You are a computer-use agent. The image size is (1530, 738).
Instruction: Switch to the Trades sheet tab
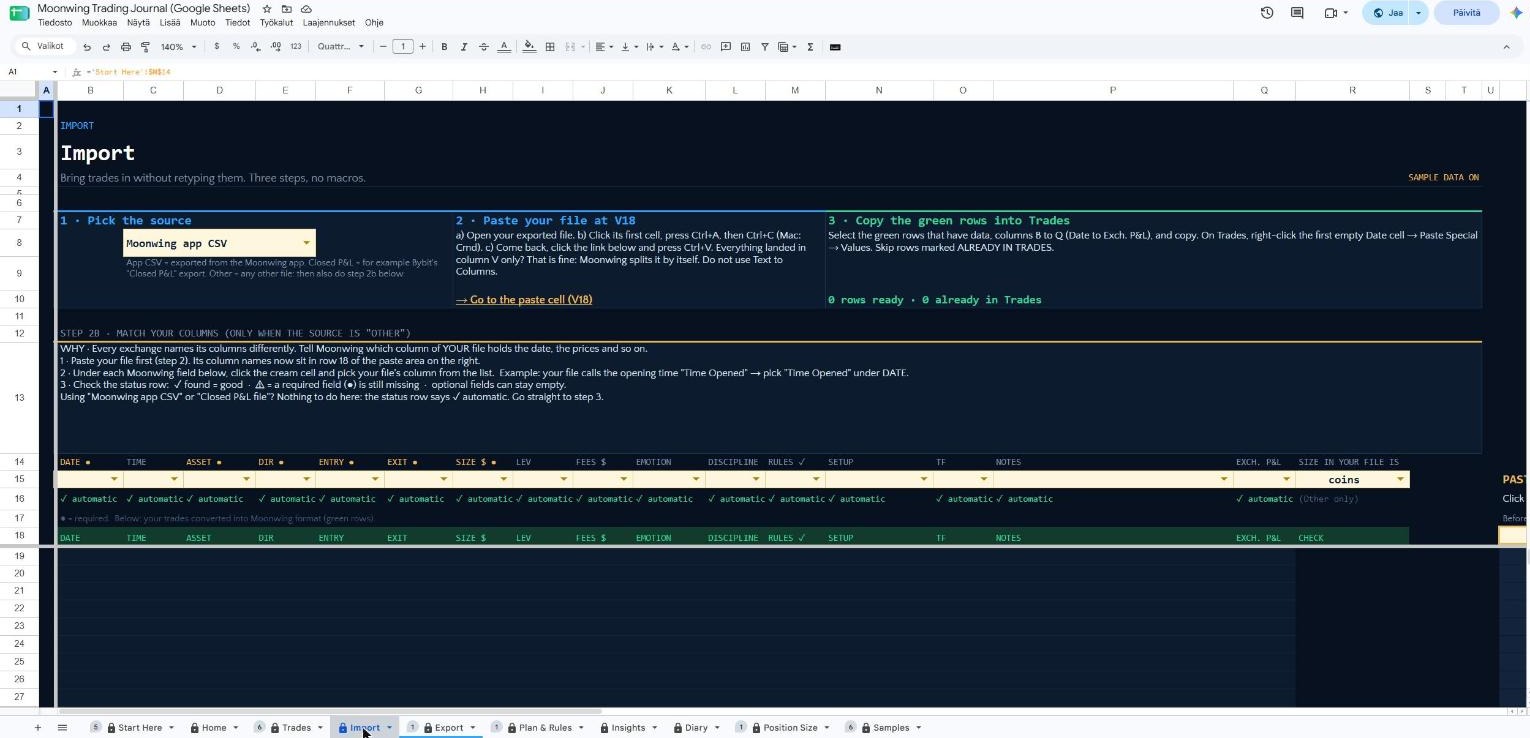[296, 727]
